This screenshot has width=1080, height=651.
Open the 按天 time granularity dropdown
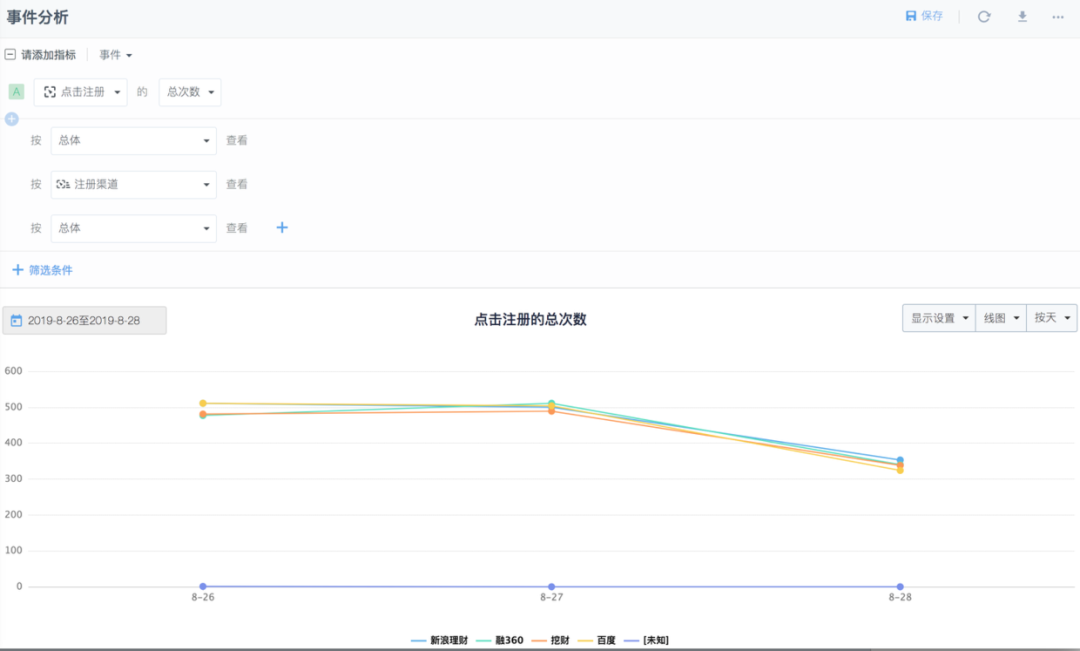coord(1051,317)
